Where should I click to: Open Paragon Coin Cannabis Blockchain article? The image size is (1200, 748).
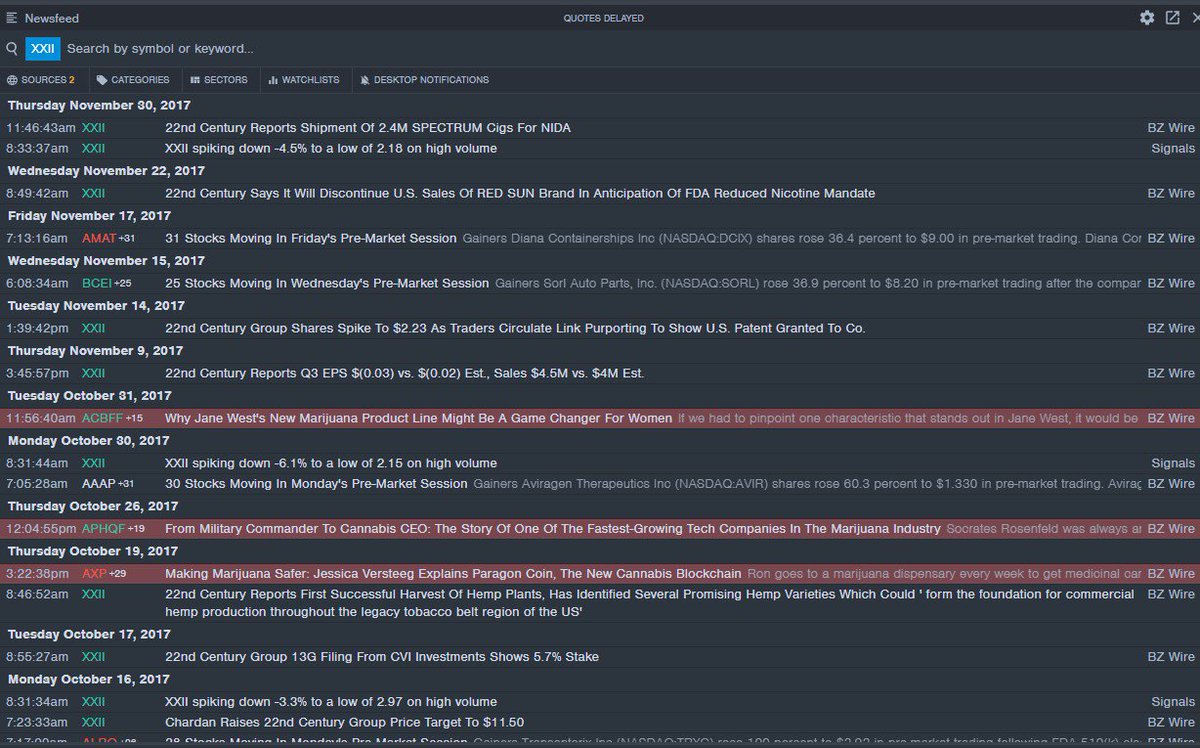(453, 573)
